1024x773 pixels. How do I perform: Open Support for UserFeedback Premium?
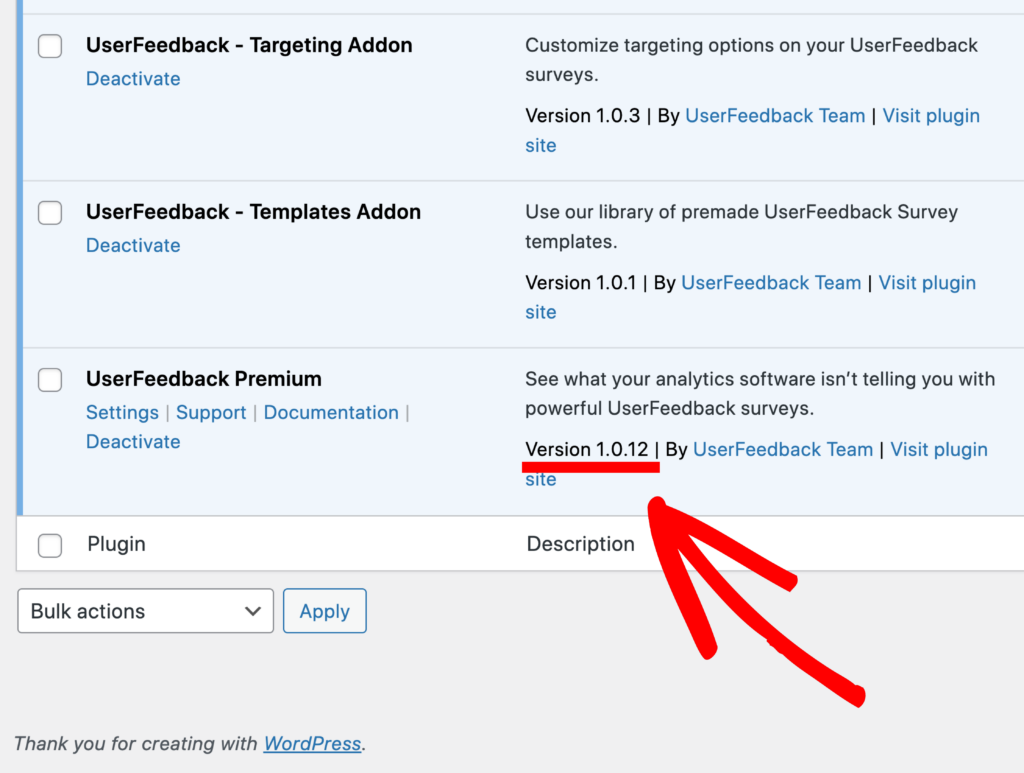pos(211,412)
